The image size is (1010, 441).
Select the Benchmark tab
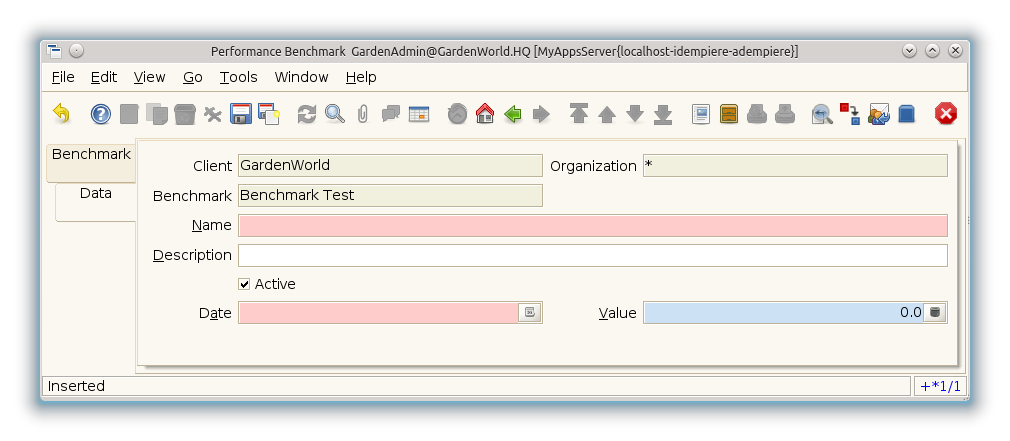click(x=91, y=155)
